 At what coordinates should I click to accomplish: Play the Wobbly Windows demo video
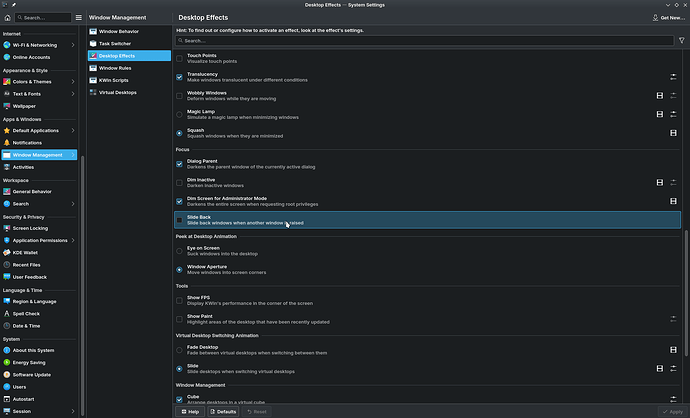pyautogui.click(x=660, y=95)
